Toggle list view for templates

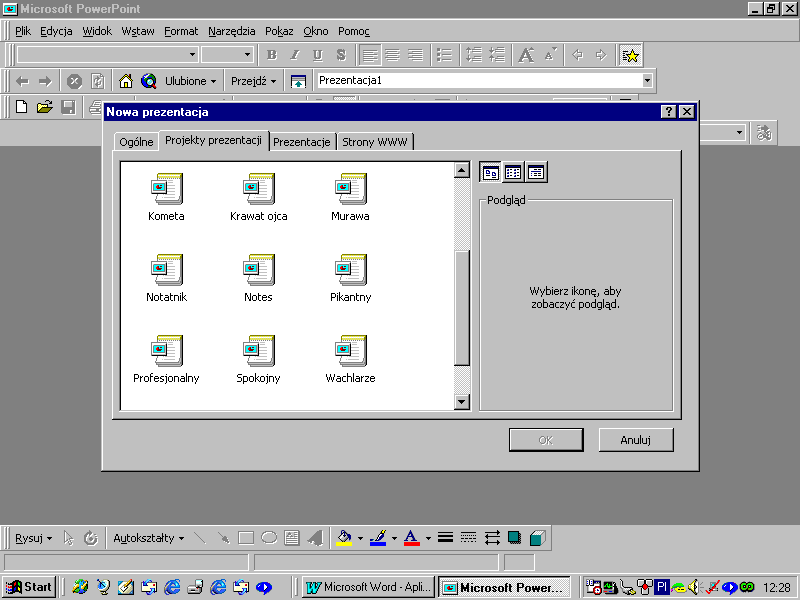(x=513, y=172)
